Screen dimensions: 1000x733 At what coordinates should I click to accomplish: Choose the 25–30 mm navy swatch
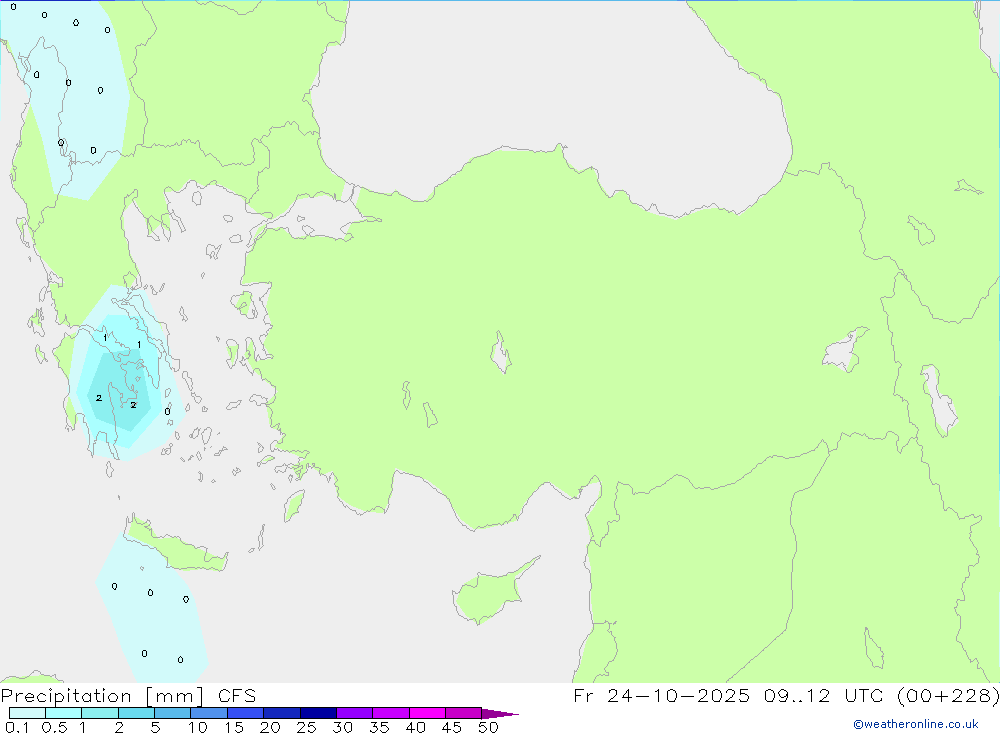pyautogui.click(x=318, y=713)
